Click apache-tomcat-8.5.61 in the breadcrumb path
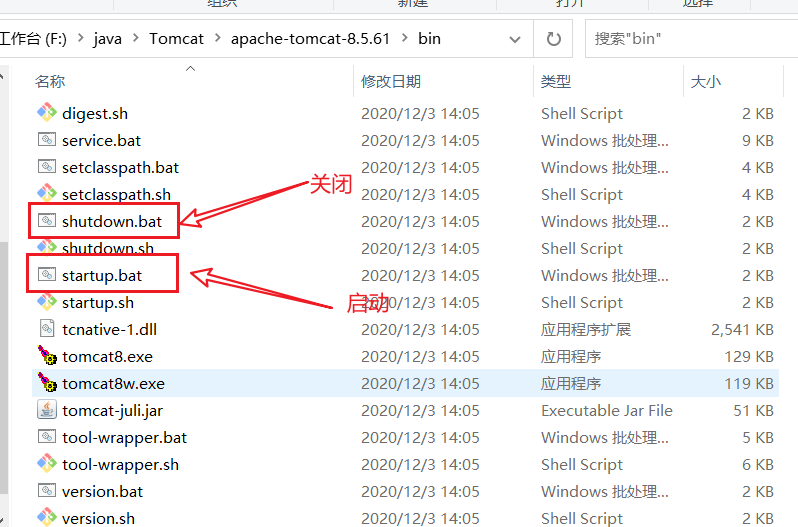798x527 pixels. pyautogui.click(x=309, y=39)
